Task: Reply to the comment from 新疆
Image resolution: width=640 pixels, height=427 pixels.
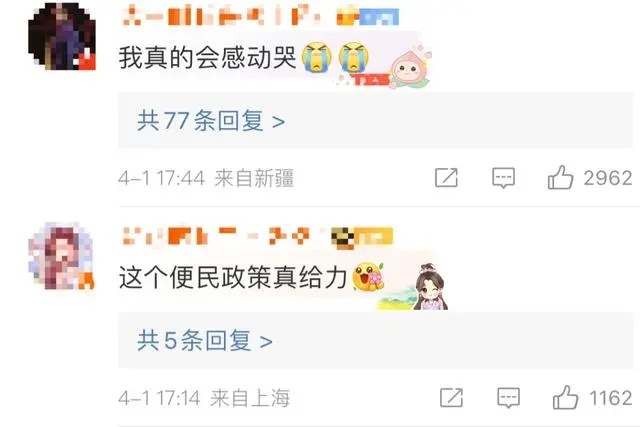Action: tap(503, 178)
